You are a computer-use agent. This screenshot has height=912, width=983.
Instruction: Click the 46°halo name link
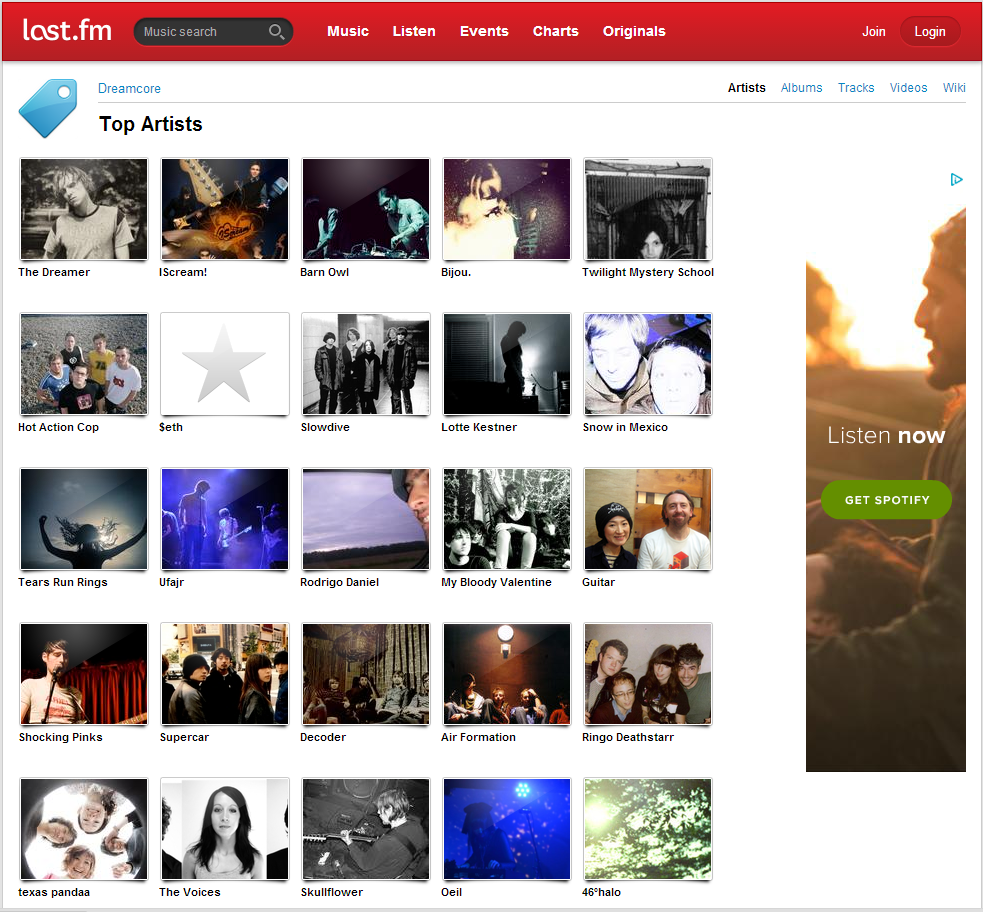point(601,892)
